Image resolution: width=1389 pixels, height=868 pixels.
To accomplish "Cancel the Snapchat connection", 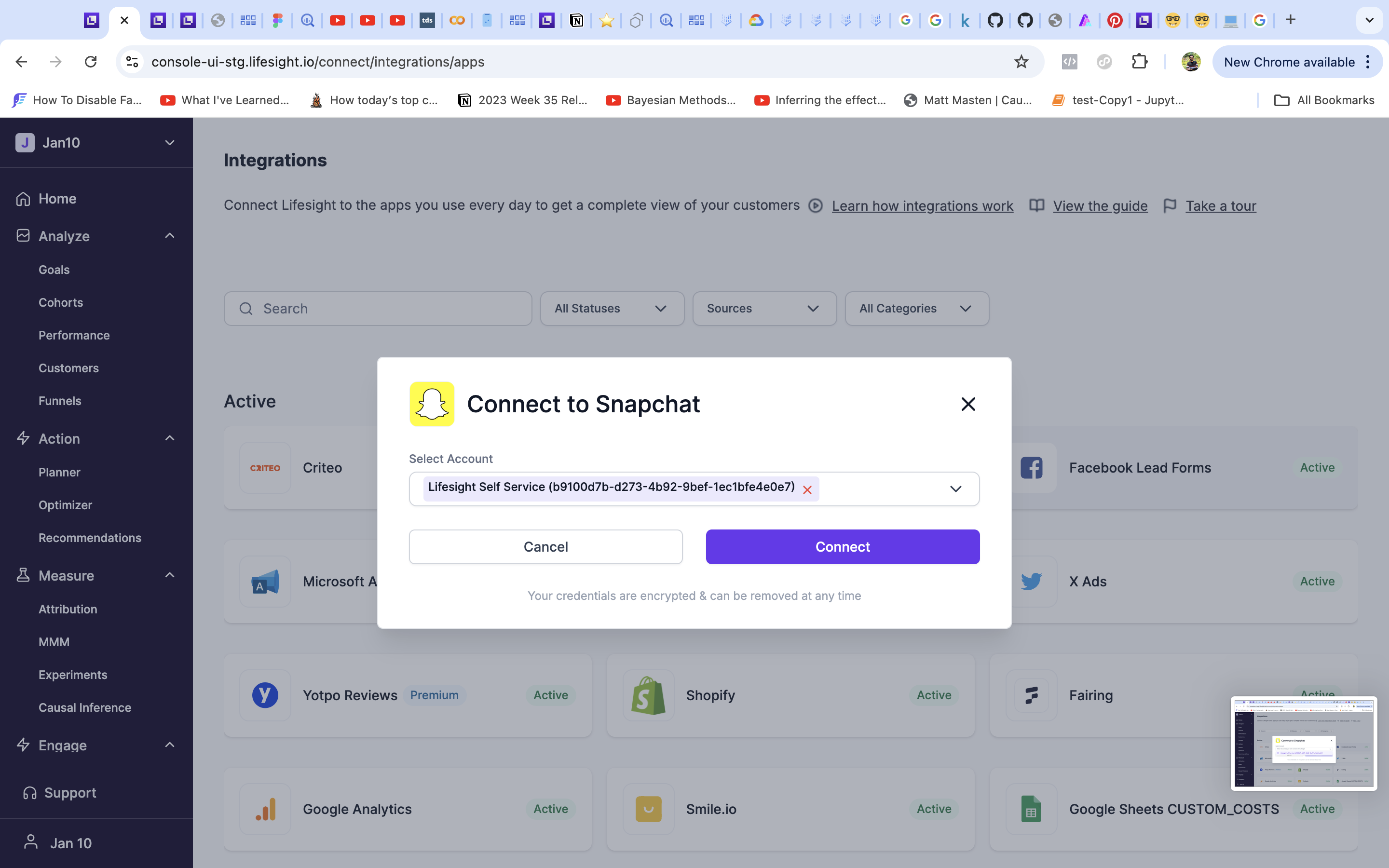I will 545,546.
